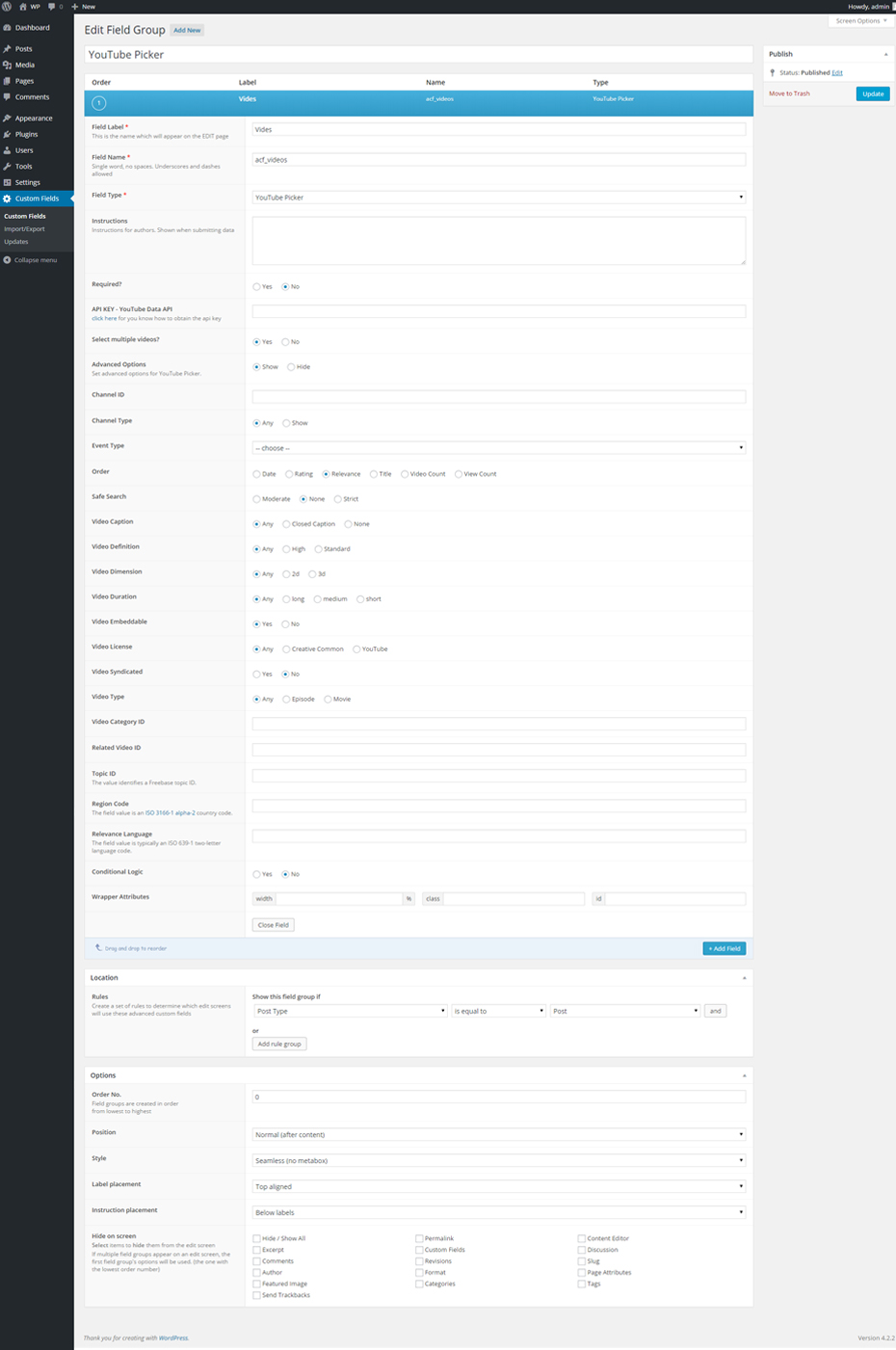
Task: Expand the Event Type choose dropdown
Action: (x=499, y=448)
